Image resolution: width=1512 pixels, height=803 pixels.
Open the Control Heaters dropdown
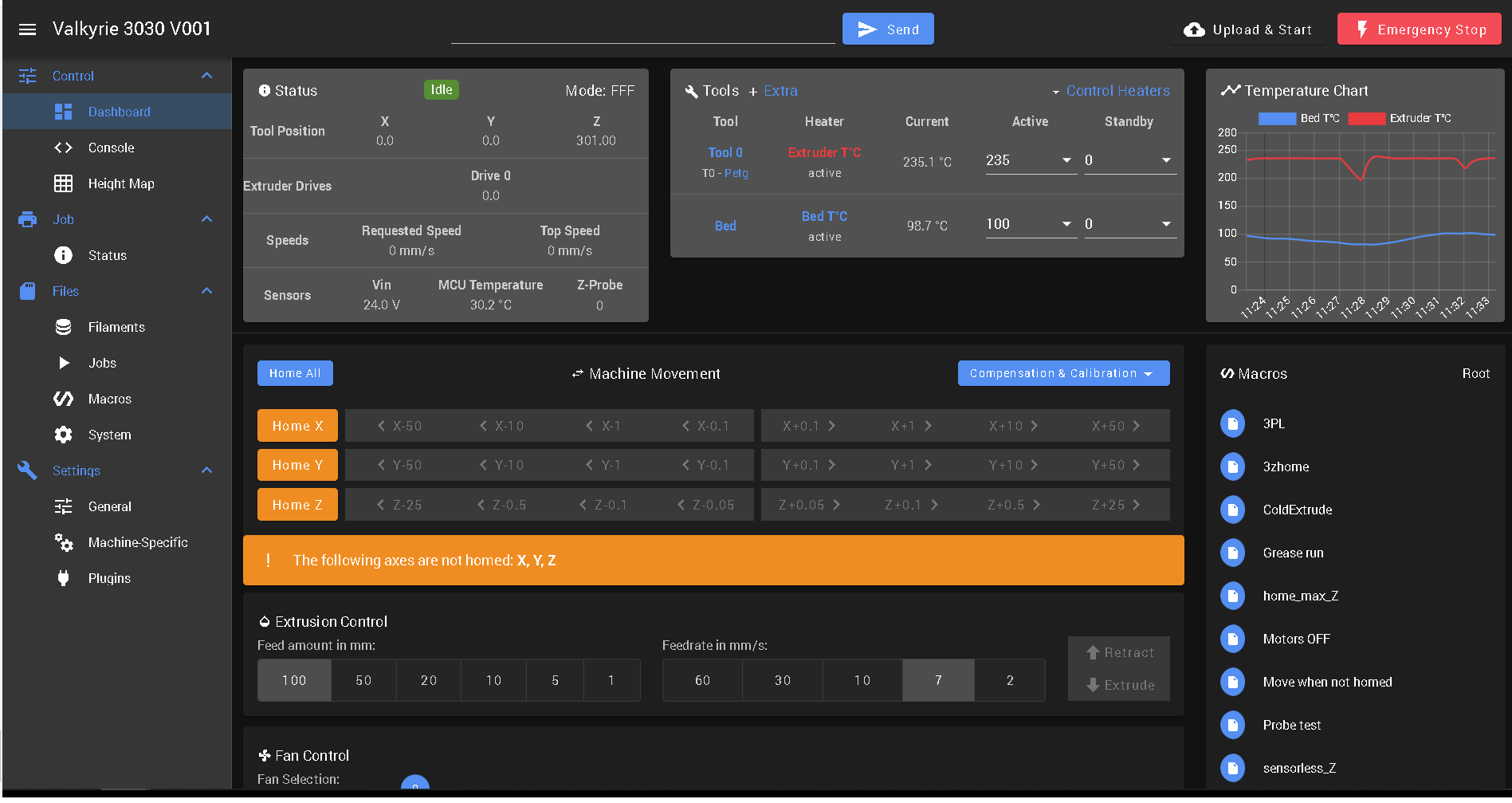1111,91
